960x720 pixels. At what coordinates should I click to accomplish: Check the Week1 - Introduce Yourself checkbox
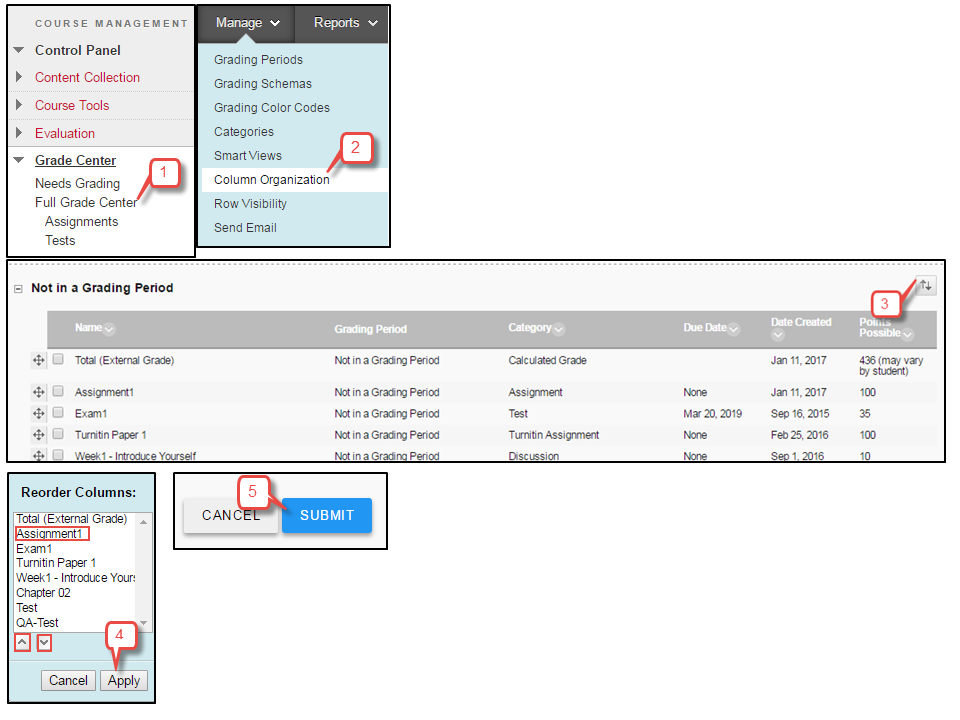point(58,455)
